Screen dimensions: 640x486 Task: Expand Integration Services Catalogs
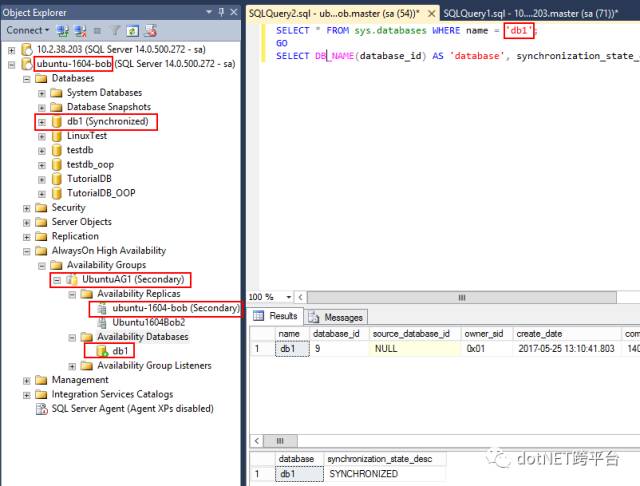[x=27, y=395]
